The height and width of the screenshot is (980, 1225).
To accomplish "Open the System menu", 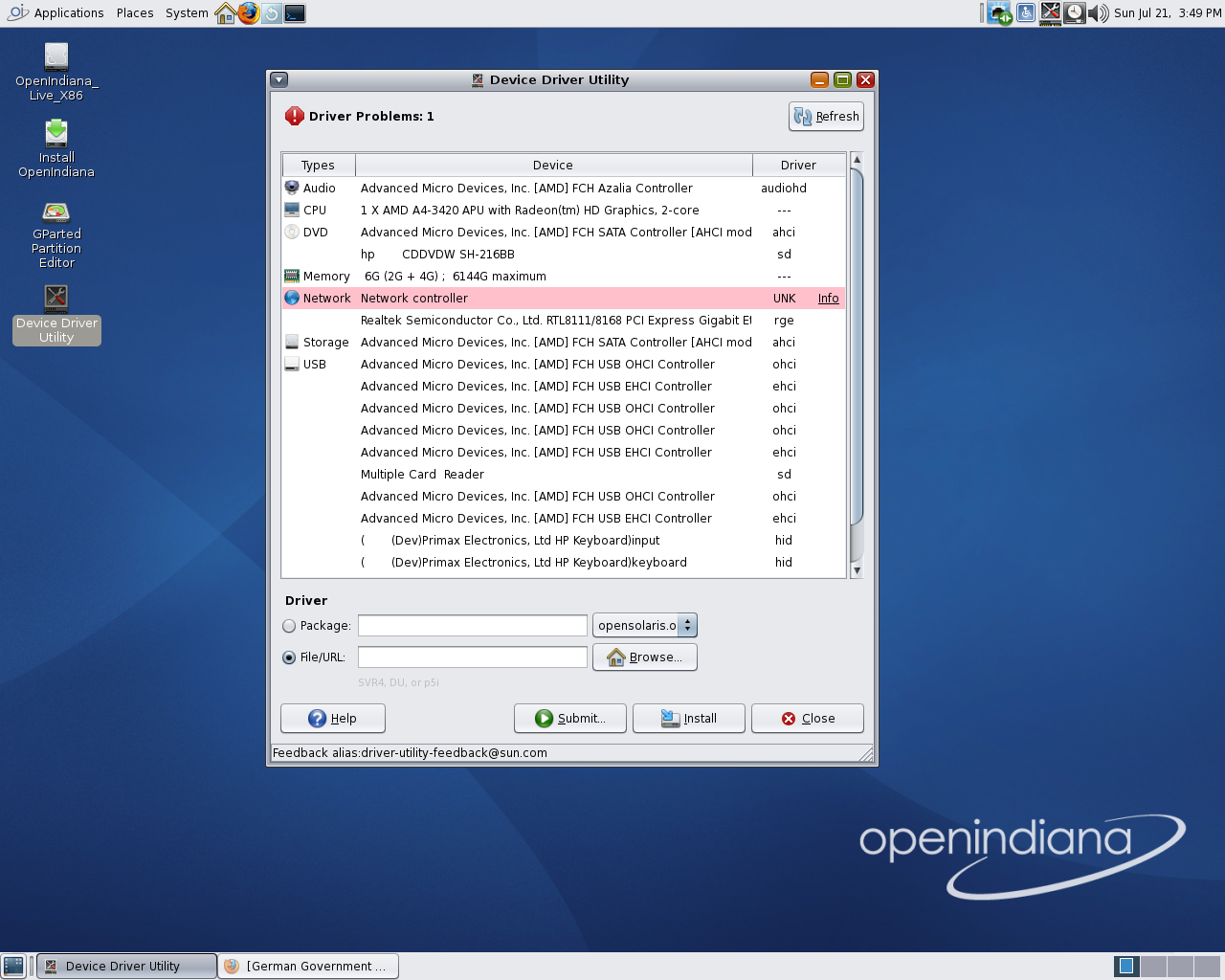I will pyautogui.click(x=187, y=13).
